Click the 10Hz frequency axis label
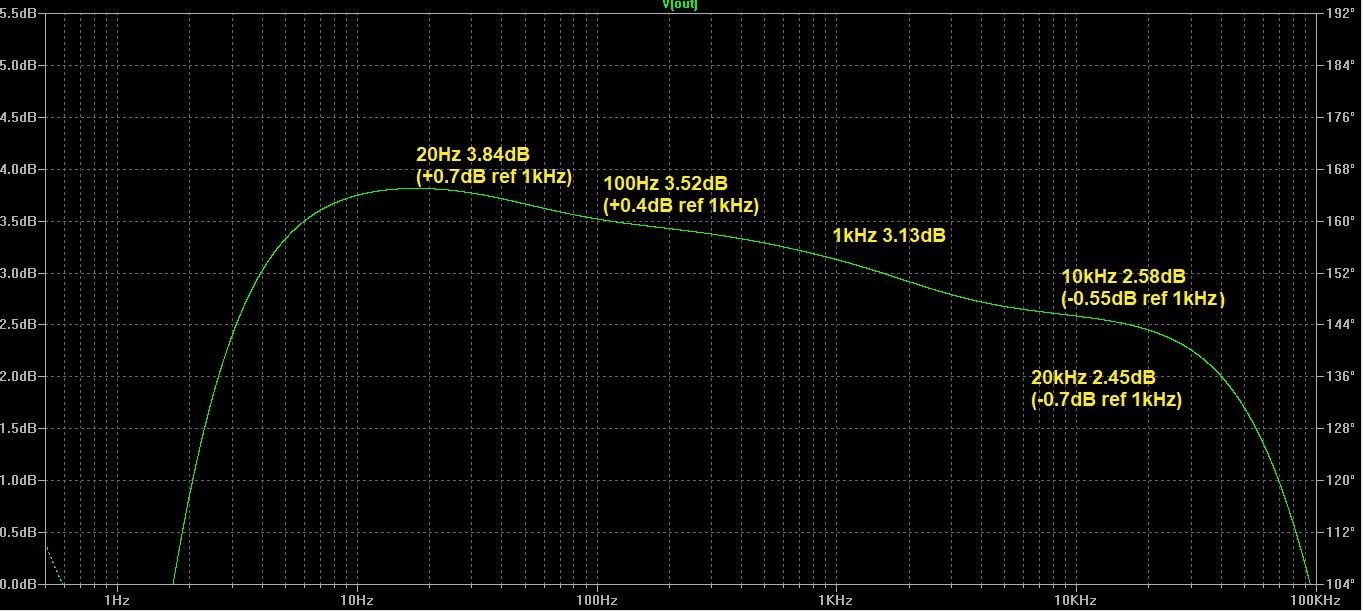 (x=357, y=600)
